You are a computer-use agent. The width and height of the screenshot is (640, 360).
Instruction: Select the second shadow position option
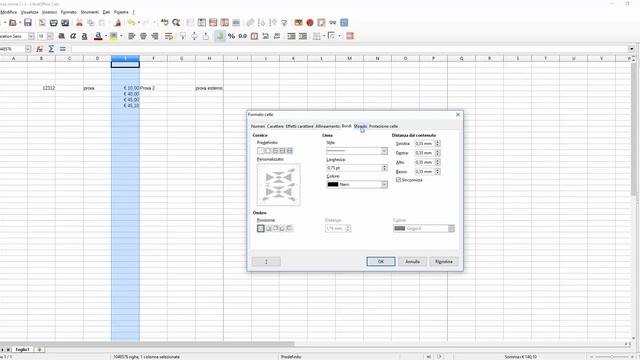point(269,229)
